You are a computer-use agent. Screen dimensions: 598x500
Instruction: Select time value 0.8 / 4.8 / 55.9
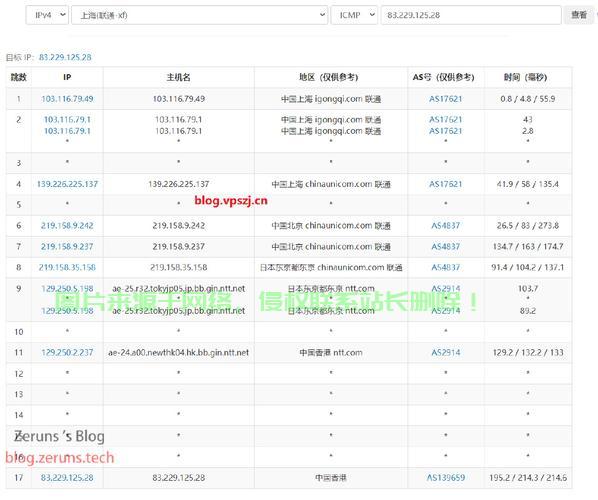pyautogui.click(x=528, y=99)
